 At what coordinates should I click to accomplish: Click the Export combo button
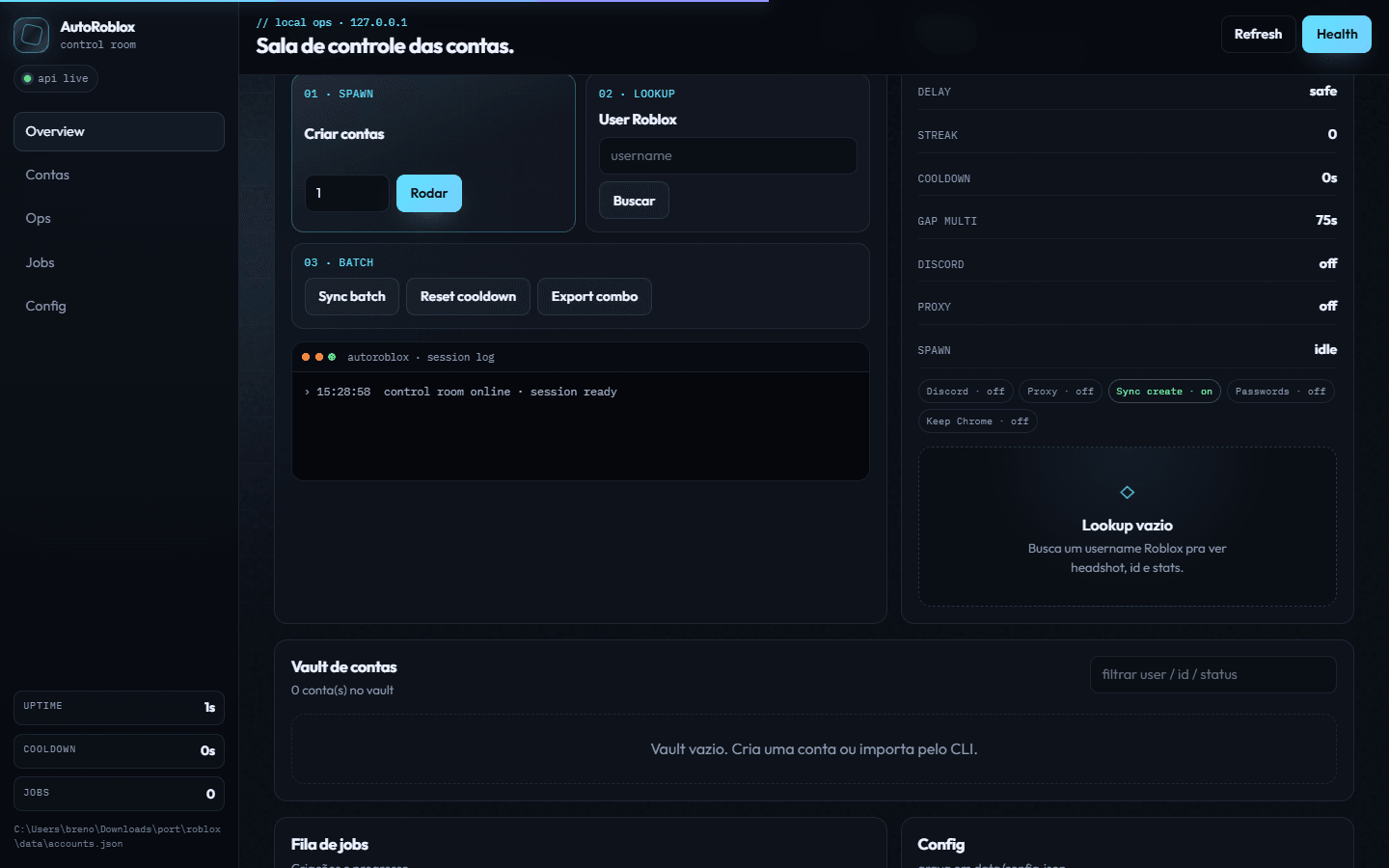(x=594, y=296)
